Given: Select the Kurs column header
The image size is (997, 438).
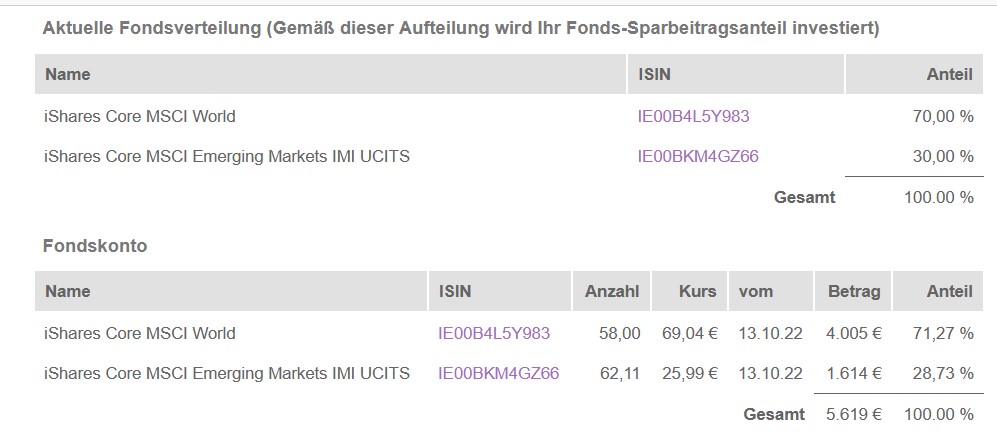Looking at the screenshot, I should [x=696, y=291].
